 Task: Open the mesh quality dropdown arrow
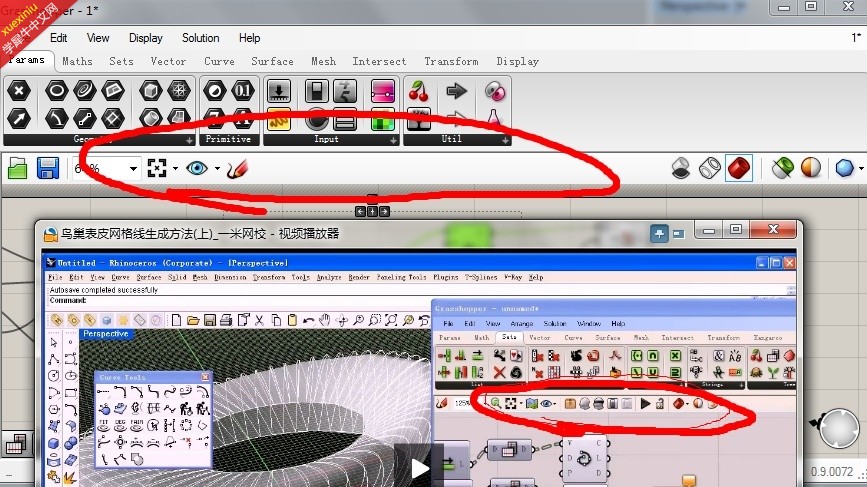tap(861, 168)
